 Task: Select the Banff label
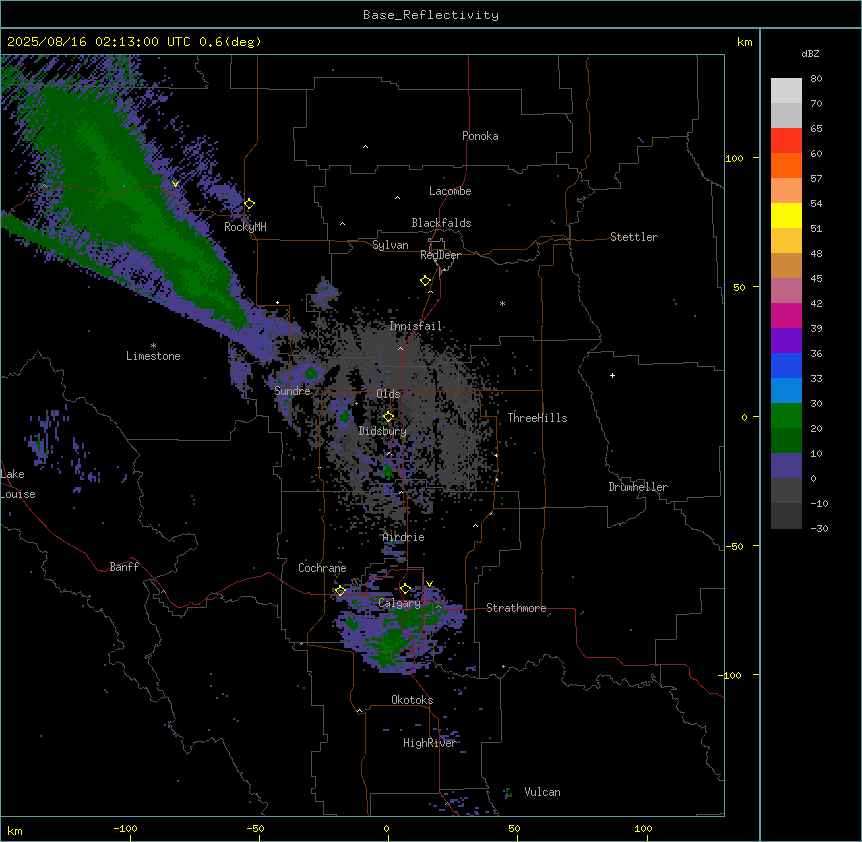coord(124,567)
